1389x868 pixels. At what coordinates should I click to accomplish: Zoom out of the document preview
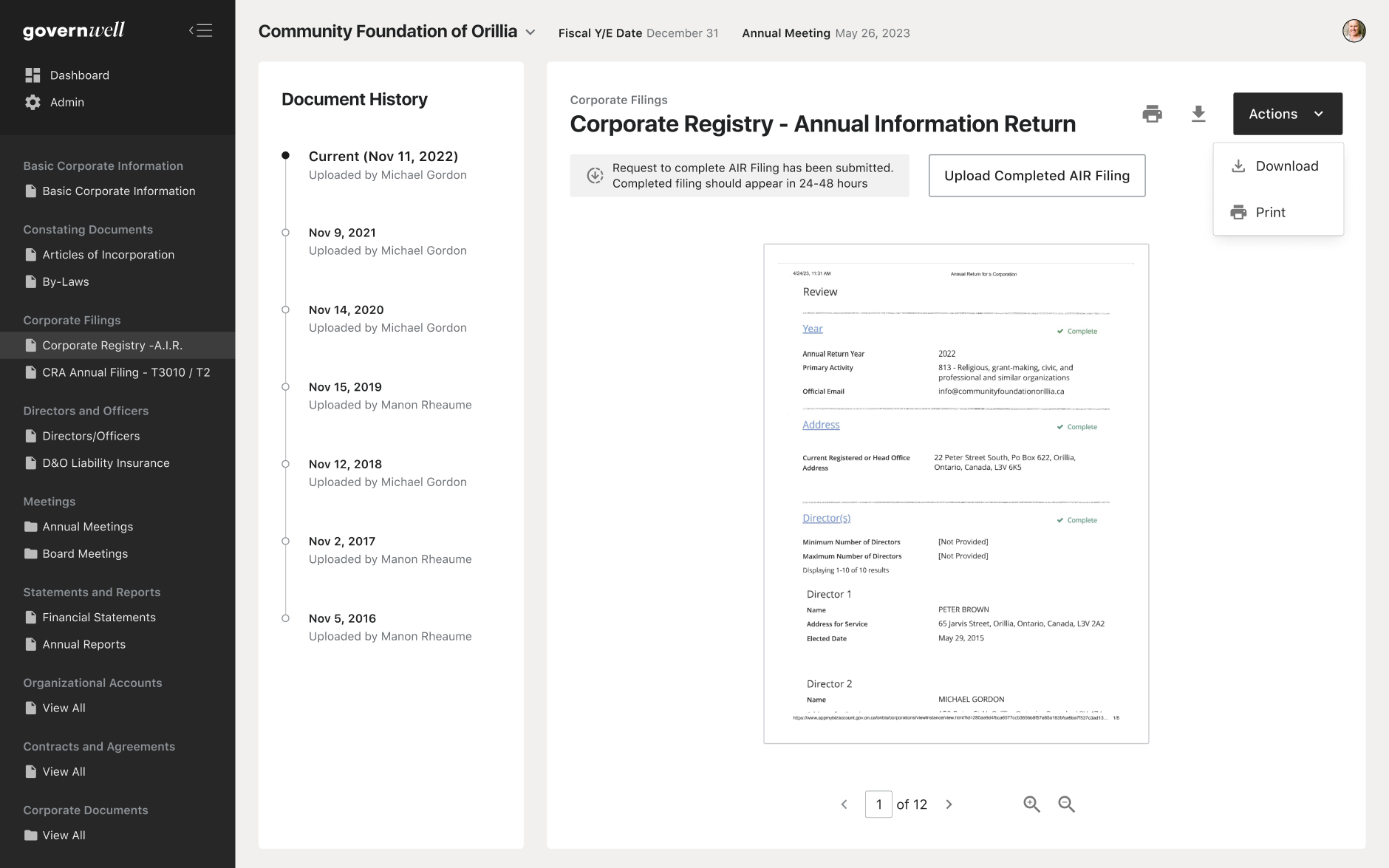[x=1066, y=804]
